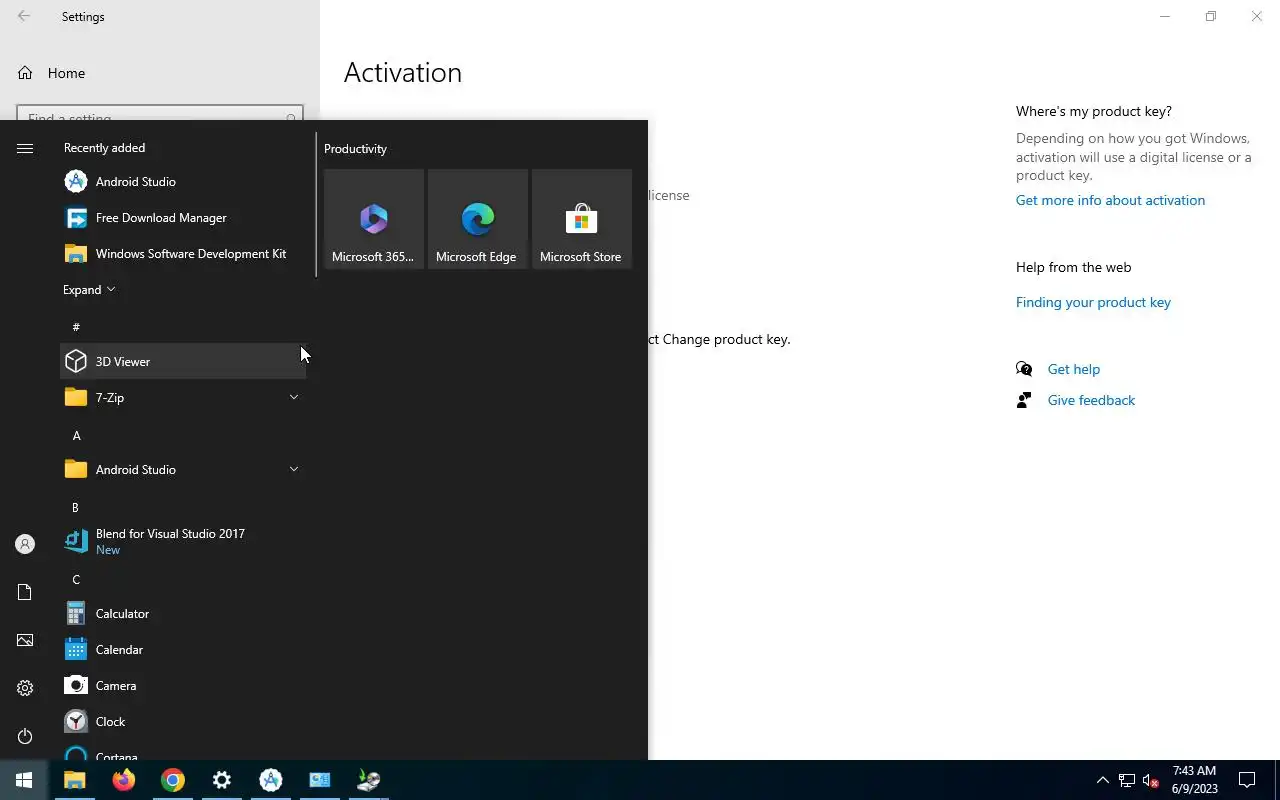Screen dimensions: 1280x800
Task: Launch Free Download Manager
Action: 183,218
